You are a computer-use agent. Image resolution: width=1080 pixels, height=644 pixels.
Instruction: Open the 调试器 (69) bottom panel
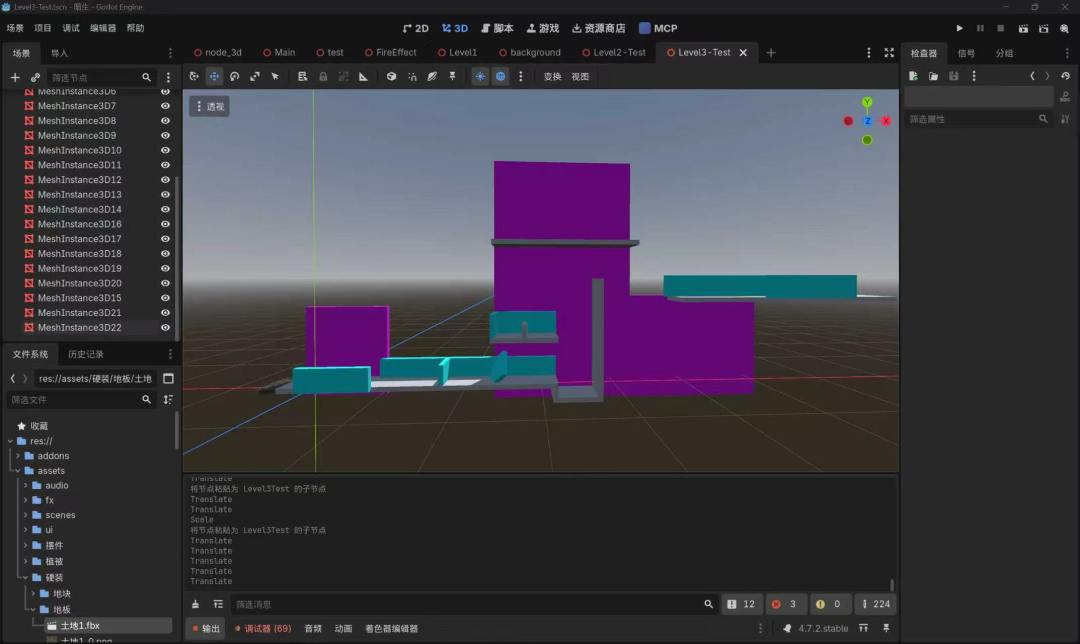coord(263,628)
